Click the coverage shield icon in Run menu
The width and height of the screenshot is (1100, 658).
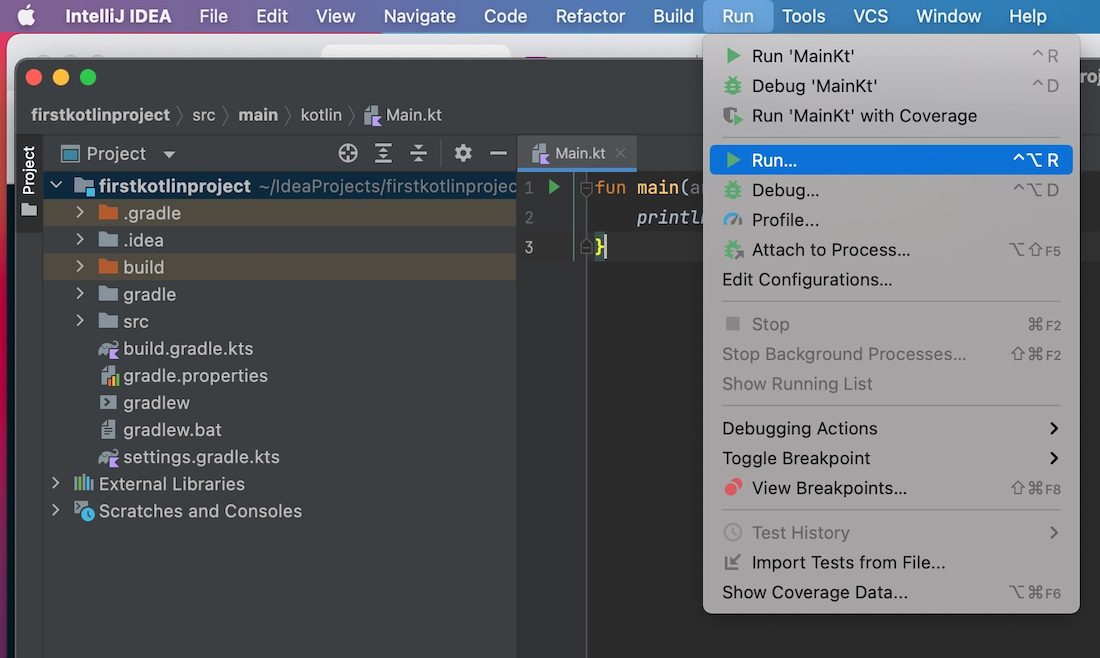click(733, 116)
